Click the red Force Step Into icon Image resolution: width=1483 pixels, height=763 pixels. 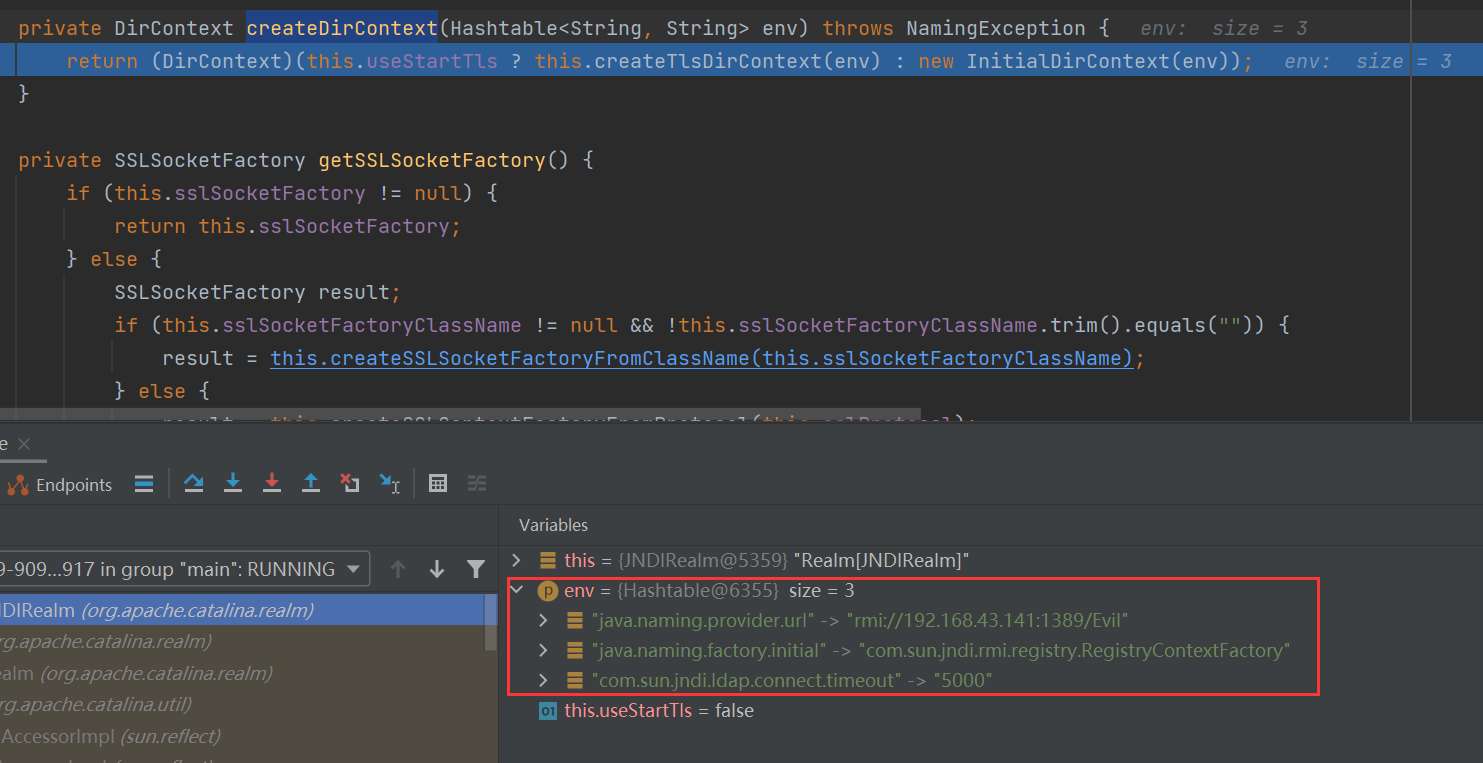click(272, 483)
